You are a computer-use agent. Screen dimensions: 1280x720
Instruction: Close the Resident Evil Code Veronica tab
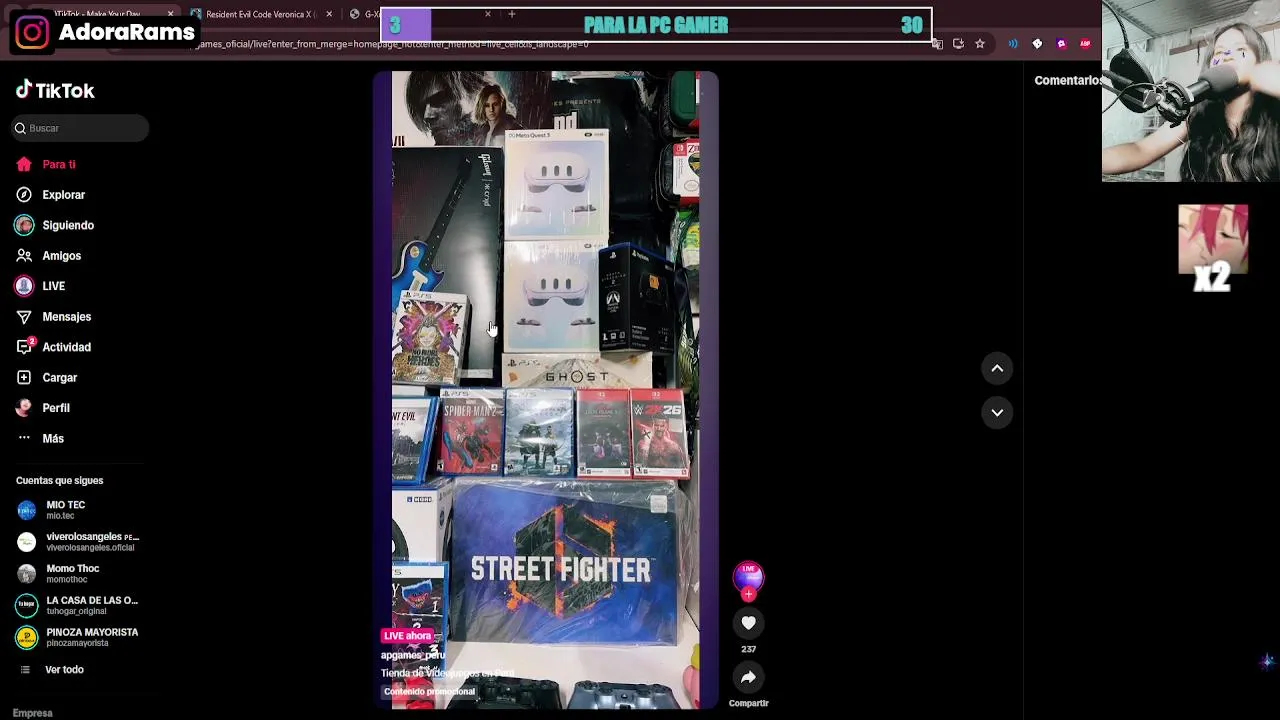click(x=329, y=14)
